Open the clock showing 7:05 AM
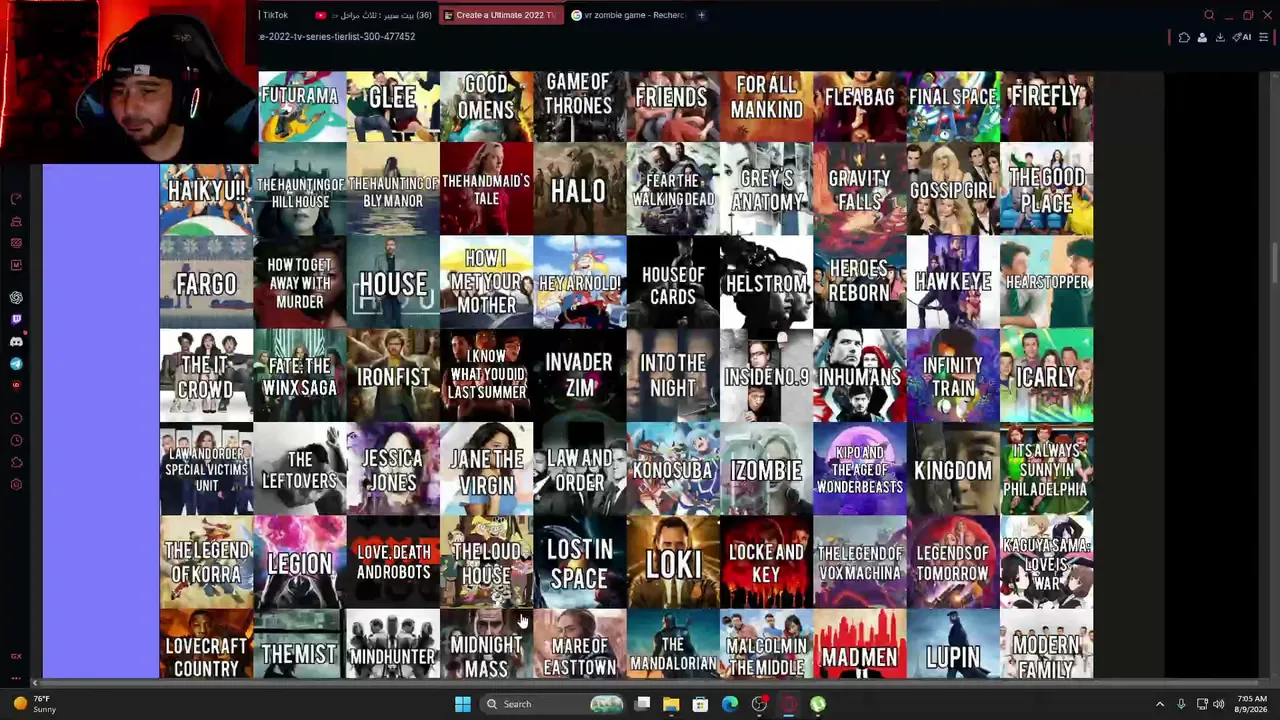 (x=1251, y=704)
